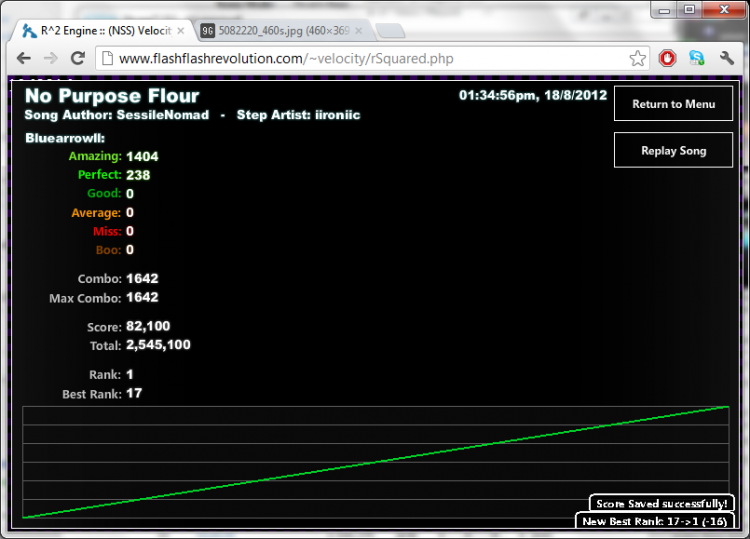Click the New Best Rank notification
Viewport: 750px width, 539px height.
(x=655, y=521)
